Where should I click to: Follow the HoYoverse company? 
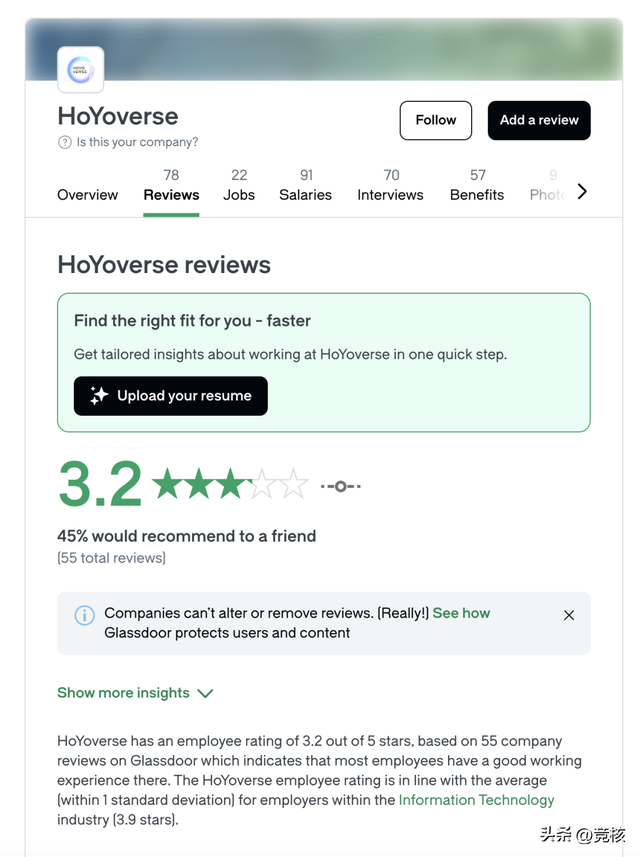[x=436, y=120]
